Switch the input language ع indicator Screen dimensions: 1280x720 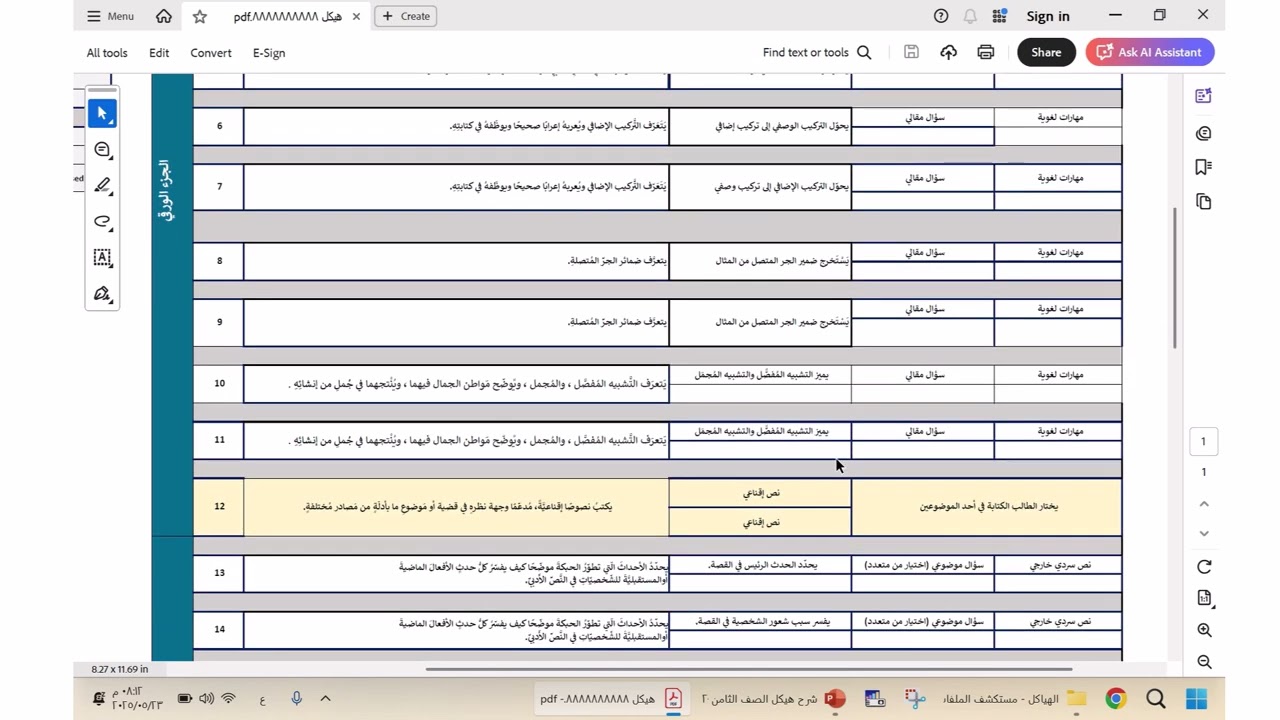point(263,699)
